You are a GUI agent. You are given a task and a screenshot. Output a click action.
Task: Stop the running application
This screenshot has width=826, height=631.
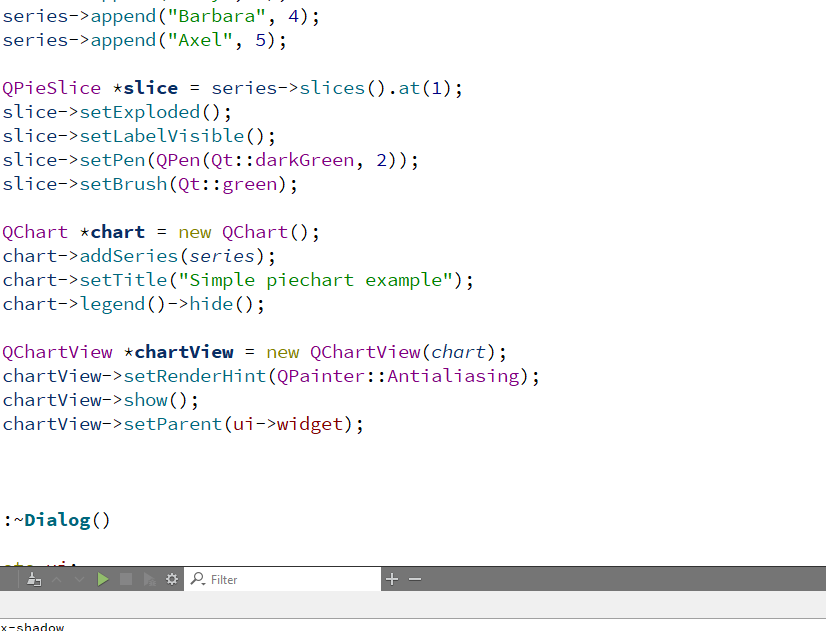(126, 579)
